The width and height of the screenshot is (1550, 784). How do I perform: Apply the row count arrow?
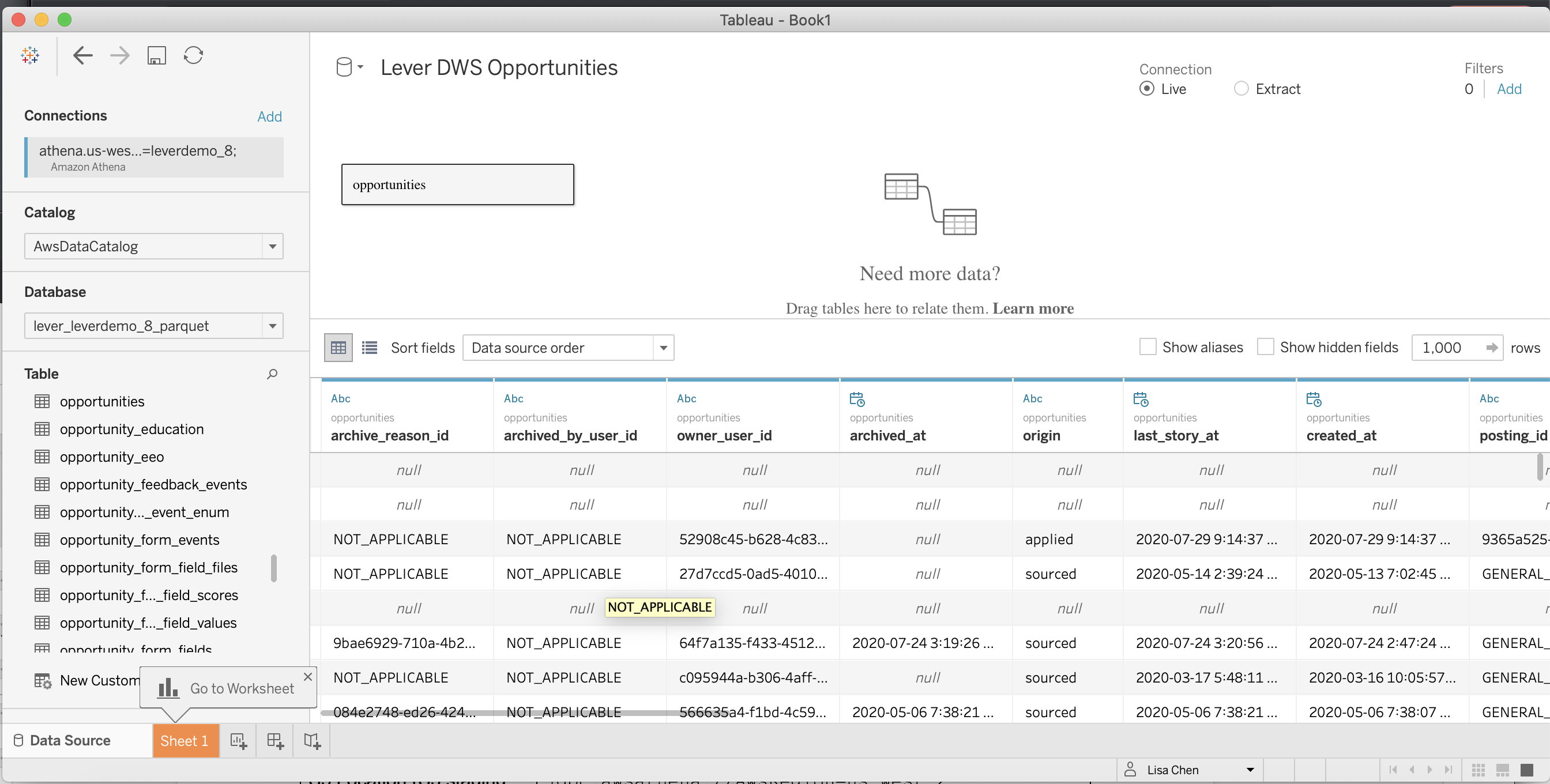(x=1492, y=348)
